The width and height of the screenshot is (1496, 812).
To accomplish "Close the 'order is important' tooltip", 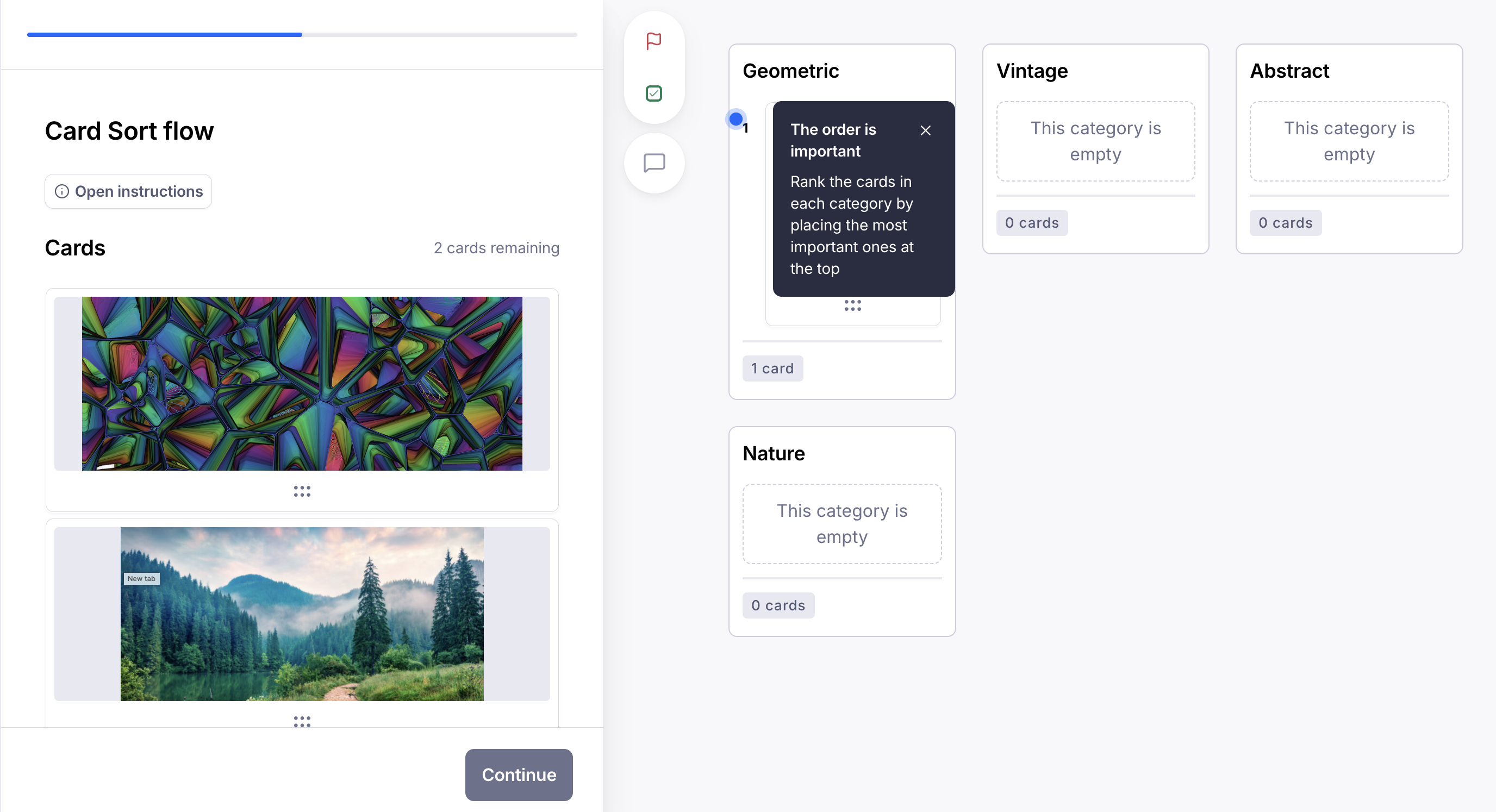I will [925, 130].
